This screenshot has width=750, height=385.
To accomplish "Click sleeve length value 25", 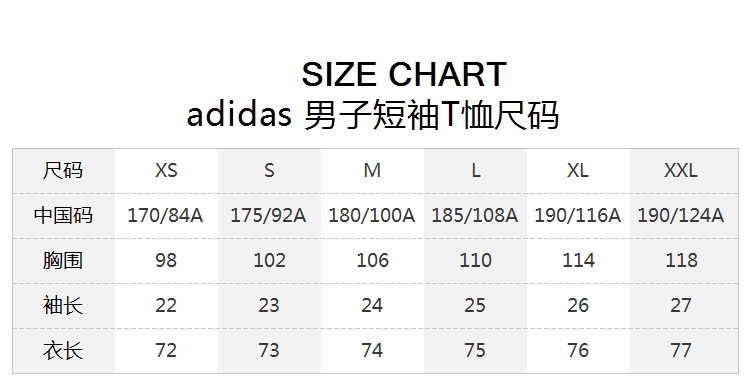I will [475, 305].
